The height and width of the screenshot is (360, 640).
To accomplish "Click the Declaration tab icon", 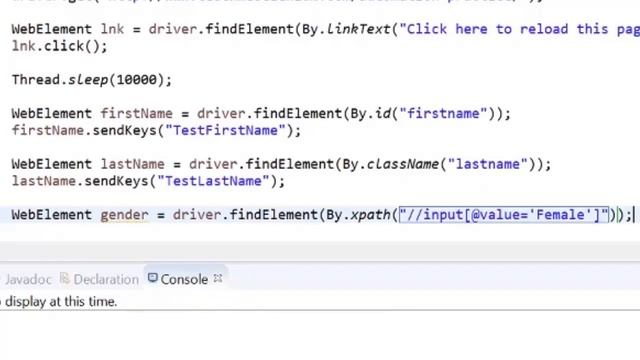I will point(64,278).
